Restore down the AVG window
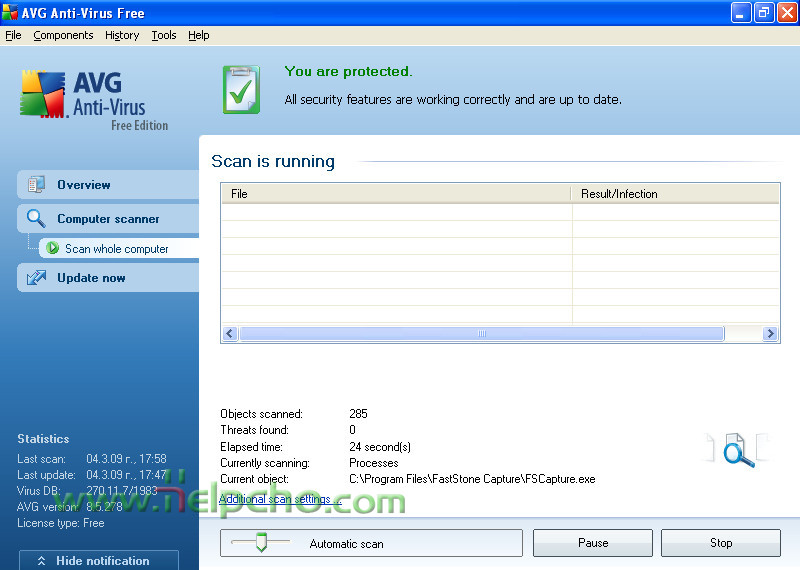 764,13
